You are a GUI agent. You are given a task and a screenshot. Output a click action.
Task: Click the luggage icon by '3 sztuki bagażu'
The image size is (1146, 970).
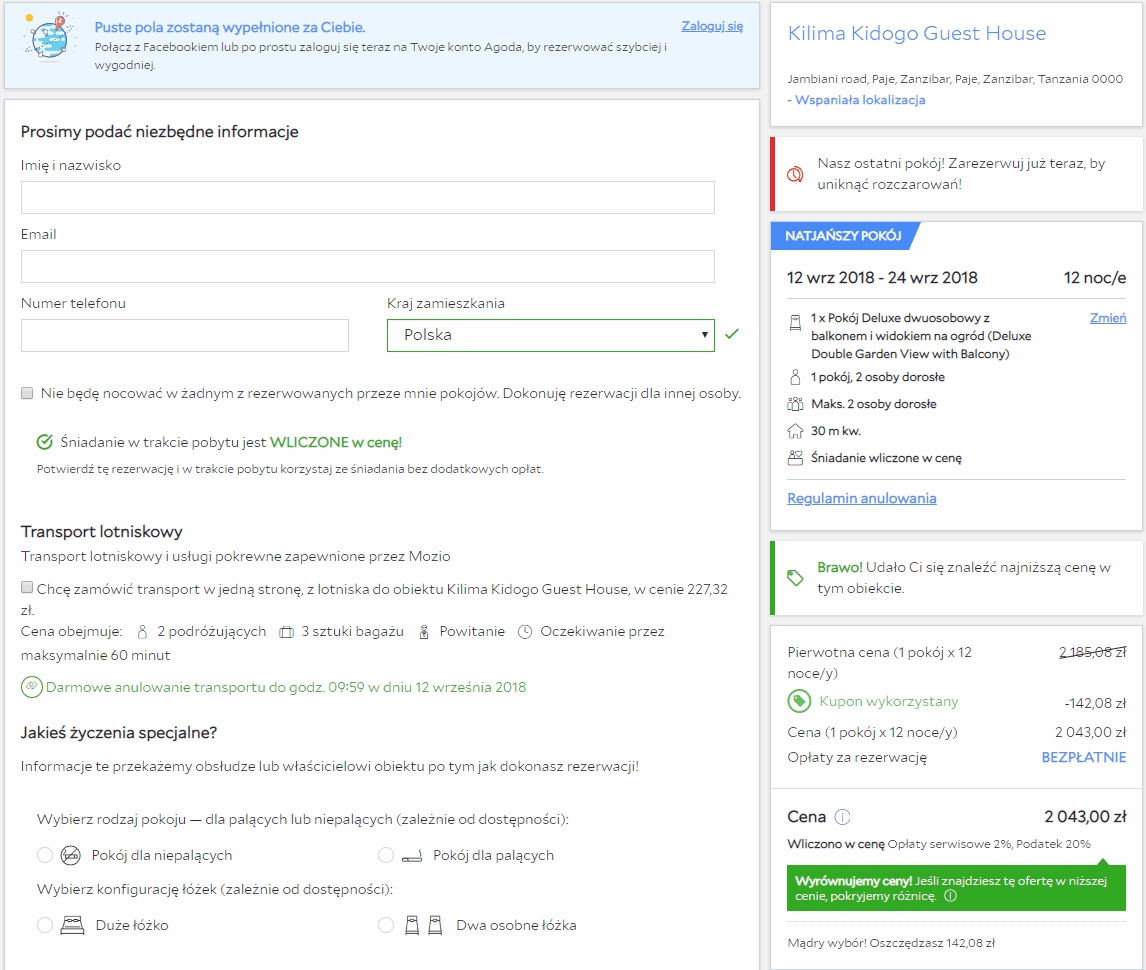[x=286, y=632]
